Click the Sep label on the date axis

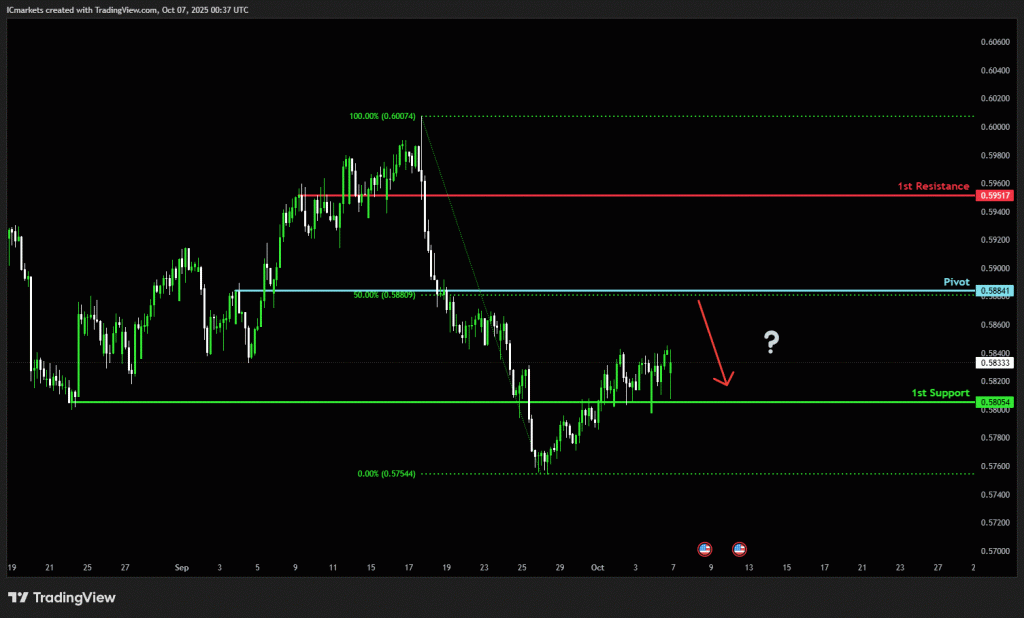pos(182,567)
